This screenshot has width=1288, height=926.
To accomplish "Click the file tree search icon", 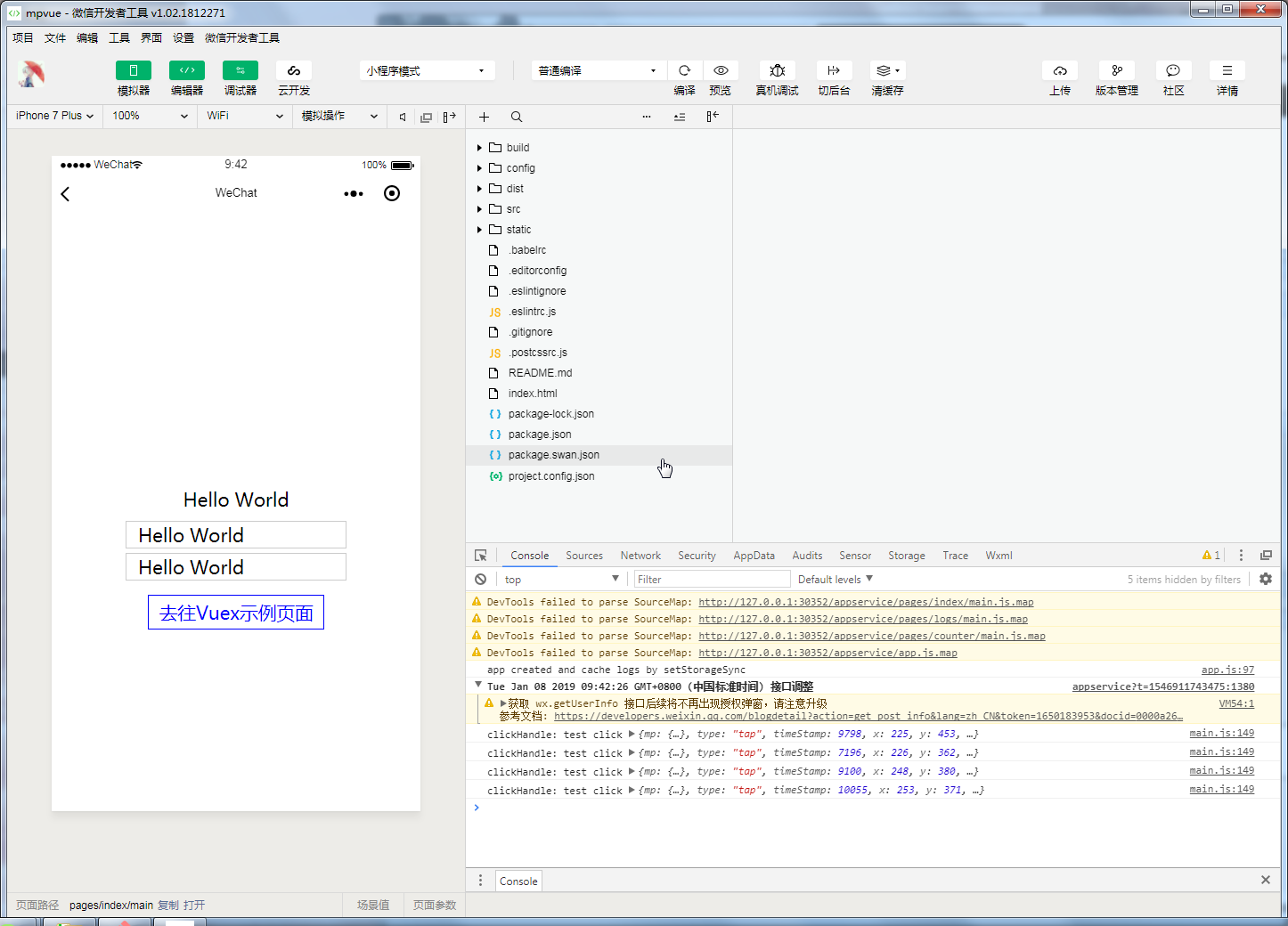I will pos(517,117).
